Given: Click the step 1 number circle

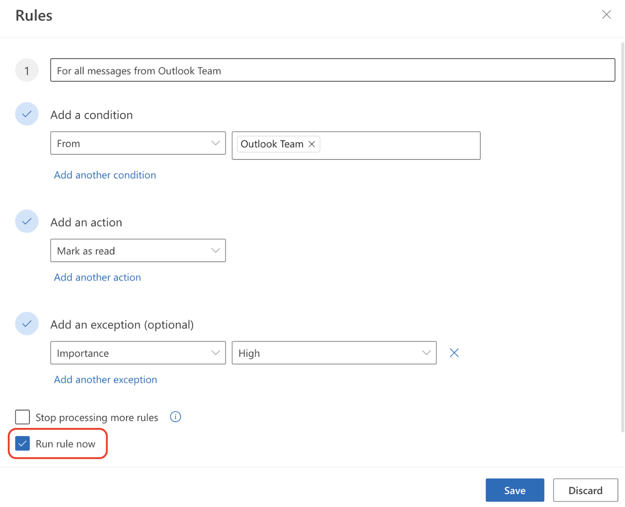Looking at the screenshot, I should (27, 71).
